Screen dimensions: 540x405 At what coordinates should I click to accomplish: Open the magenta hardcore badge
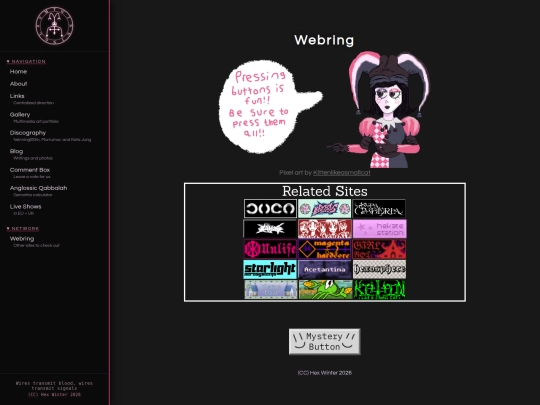point(325,249)
